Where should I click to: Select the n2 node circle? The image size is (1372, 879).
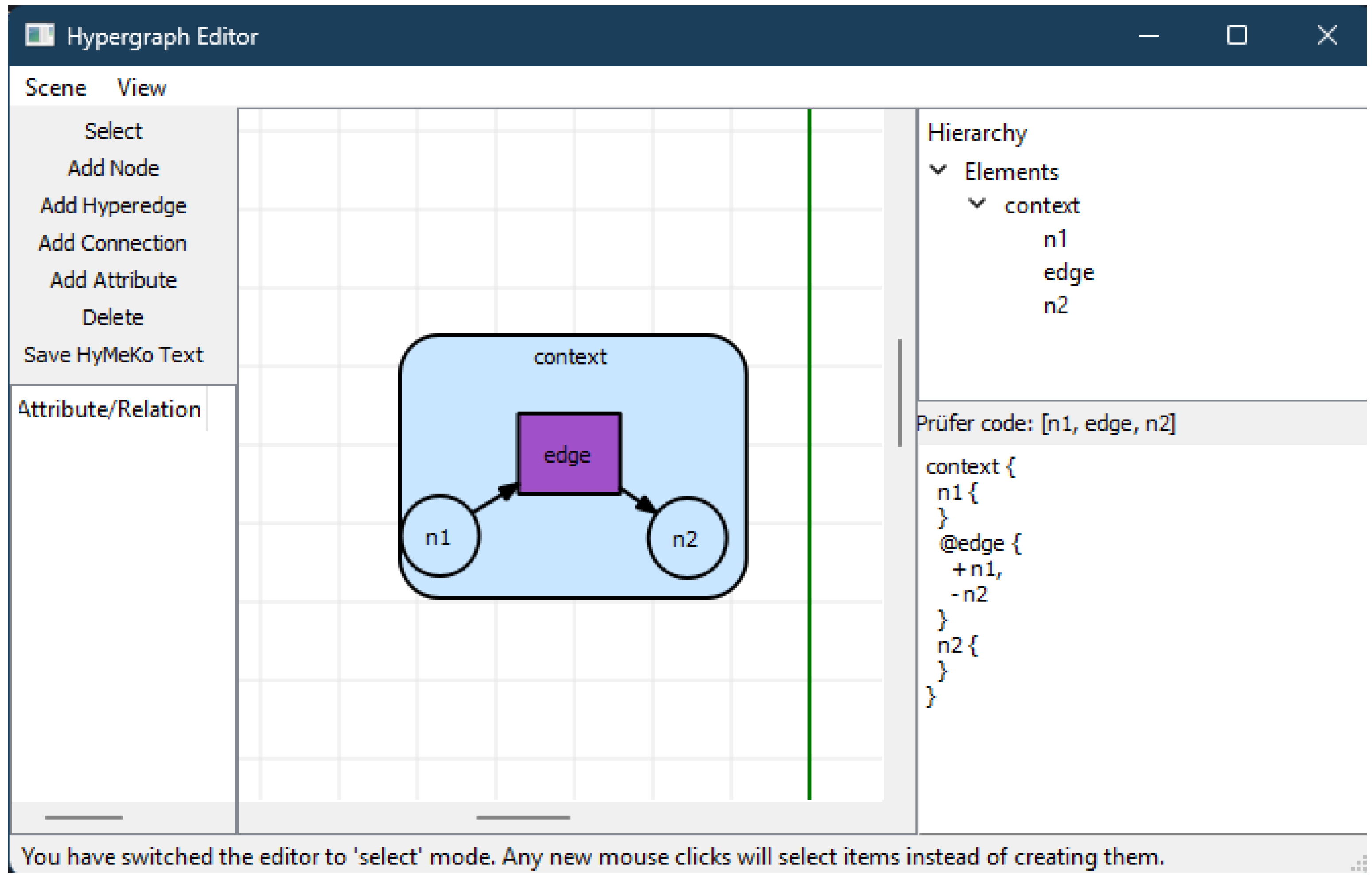[687, 539]
